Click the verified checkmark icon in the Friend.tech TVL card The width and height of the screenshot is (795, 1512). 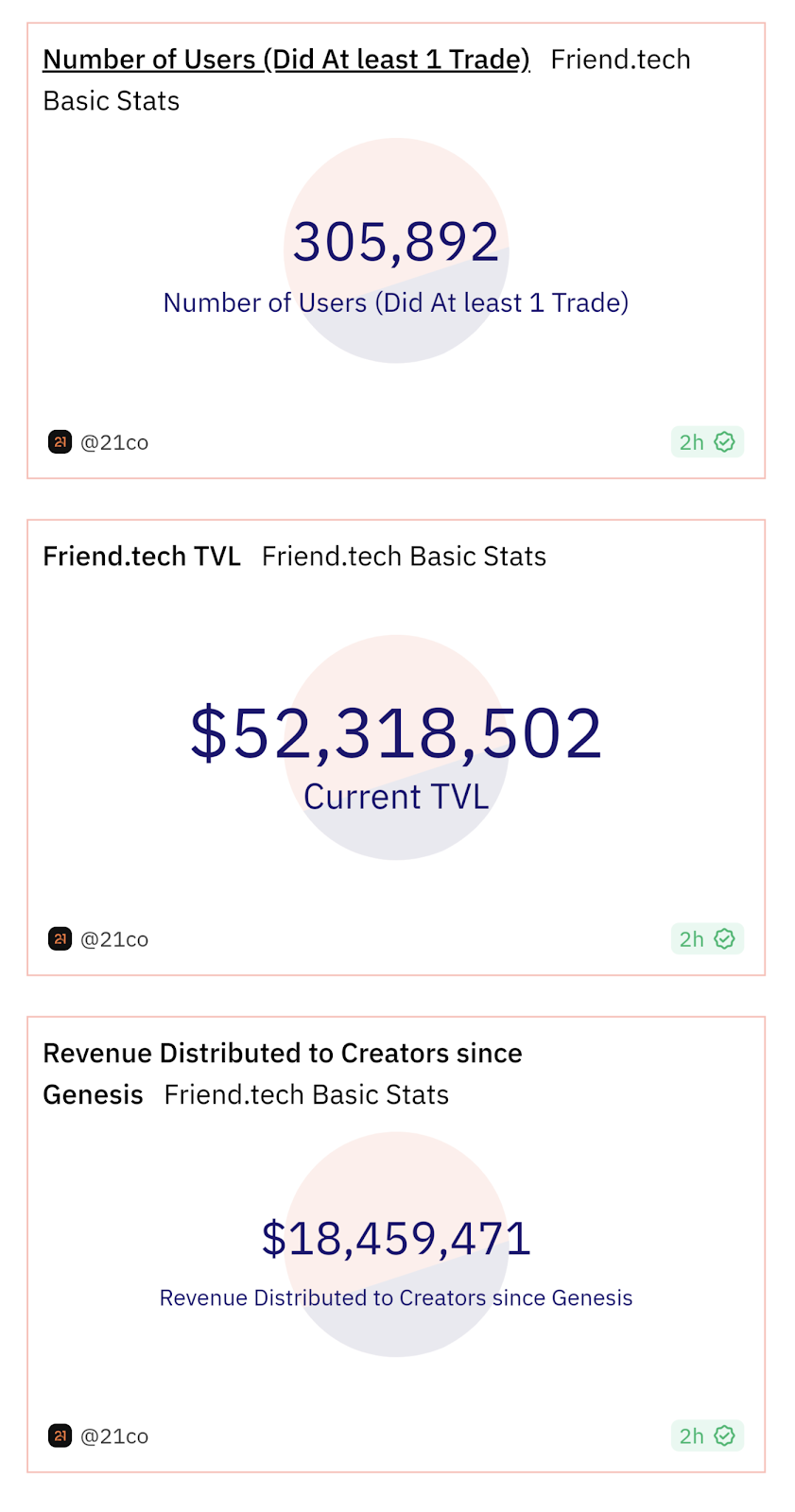pos(725,939)
